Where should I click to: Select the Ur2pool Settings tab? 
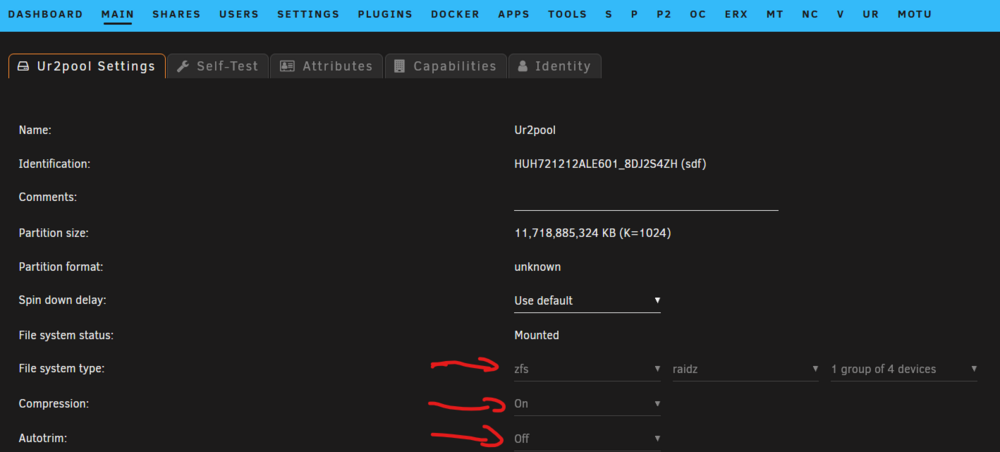coord(87,66)
